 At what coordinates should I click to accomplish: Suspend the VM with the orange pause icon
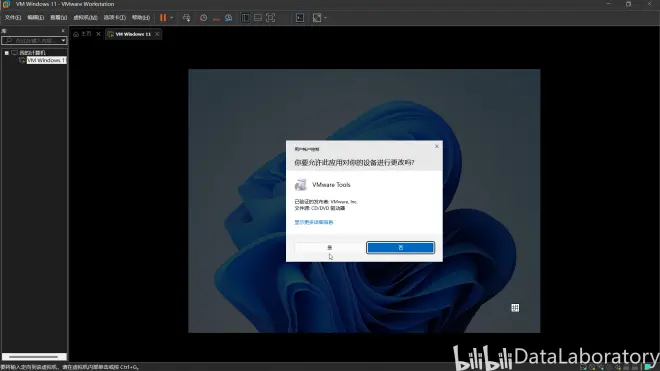coord(163,18)
